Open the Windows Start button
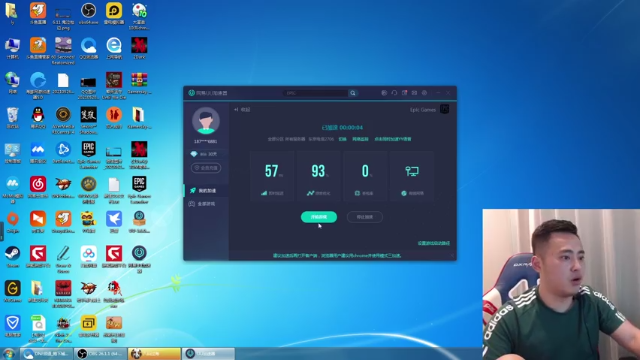This screenshot has height=360, width=640. tap(9, 354)
